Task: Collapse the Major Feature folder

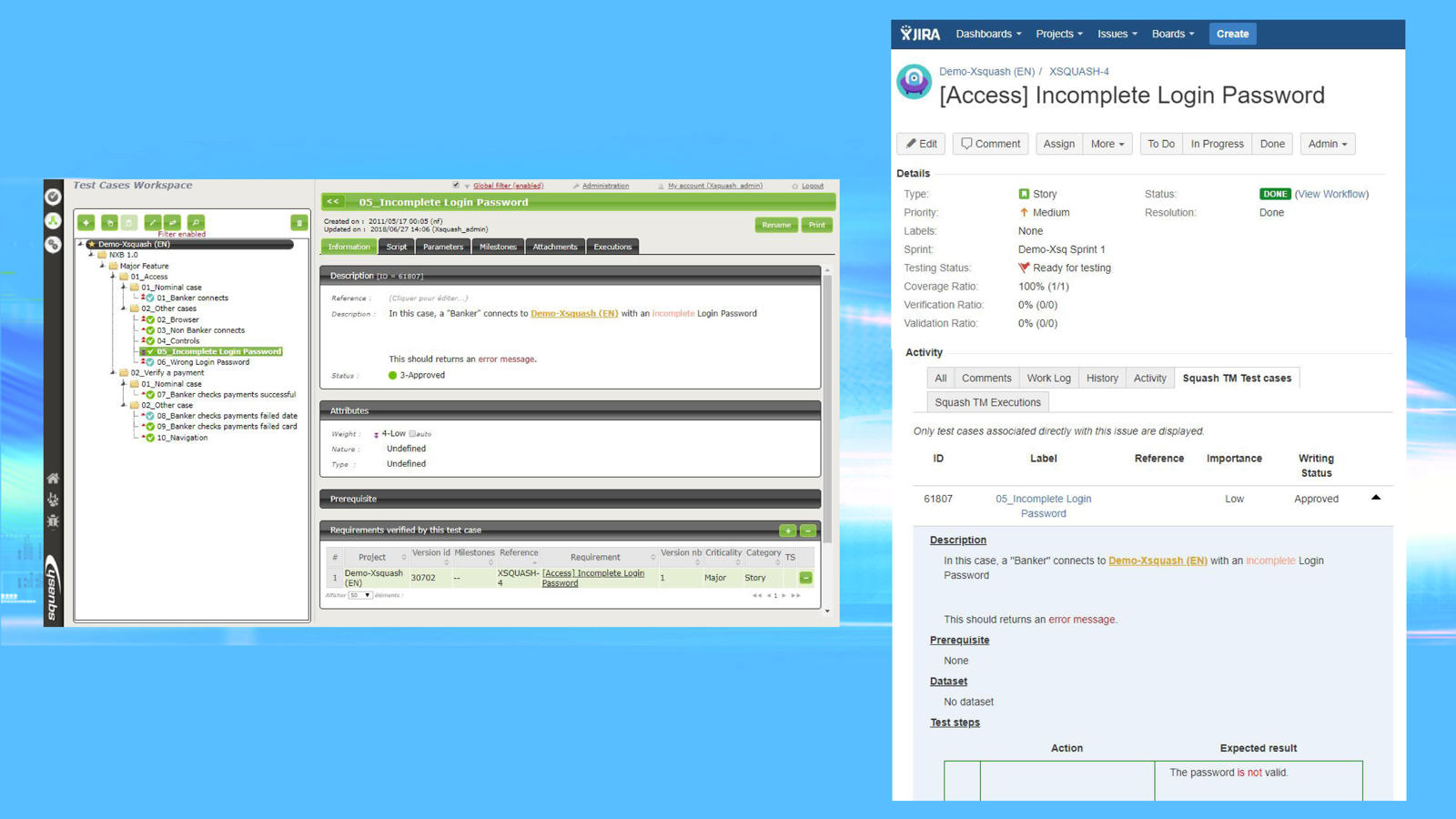Action: [x=102, y=266]
